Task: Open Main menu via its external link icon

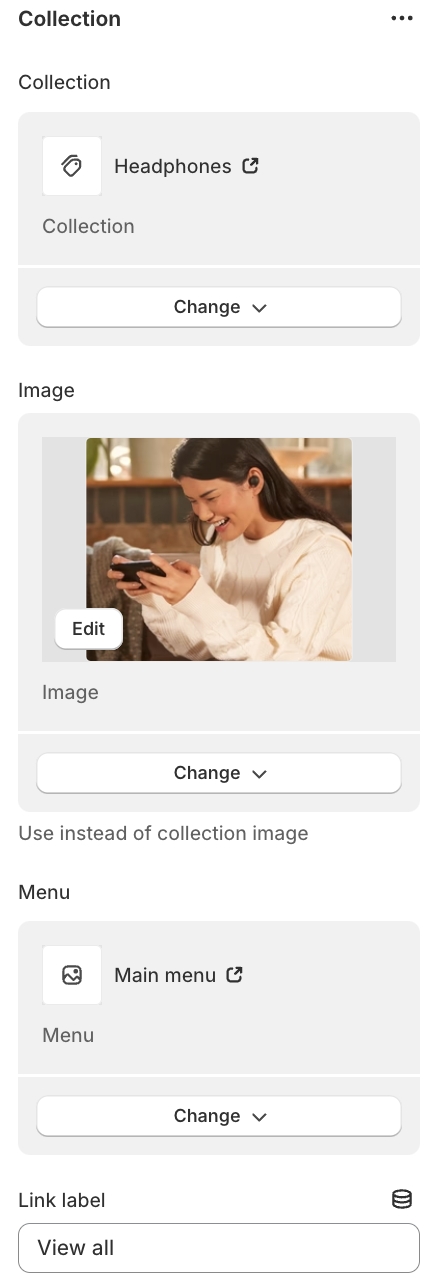Action: 235,975
